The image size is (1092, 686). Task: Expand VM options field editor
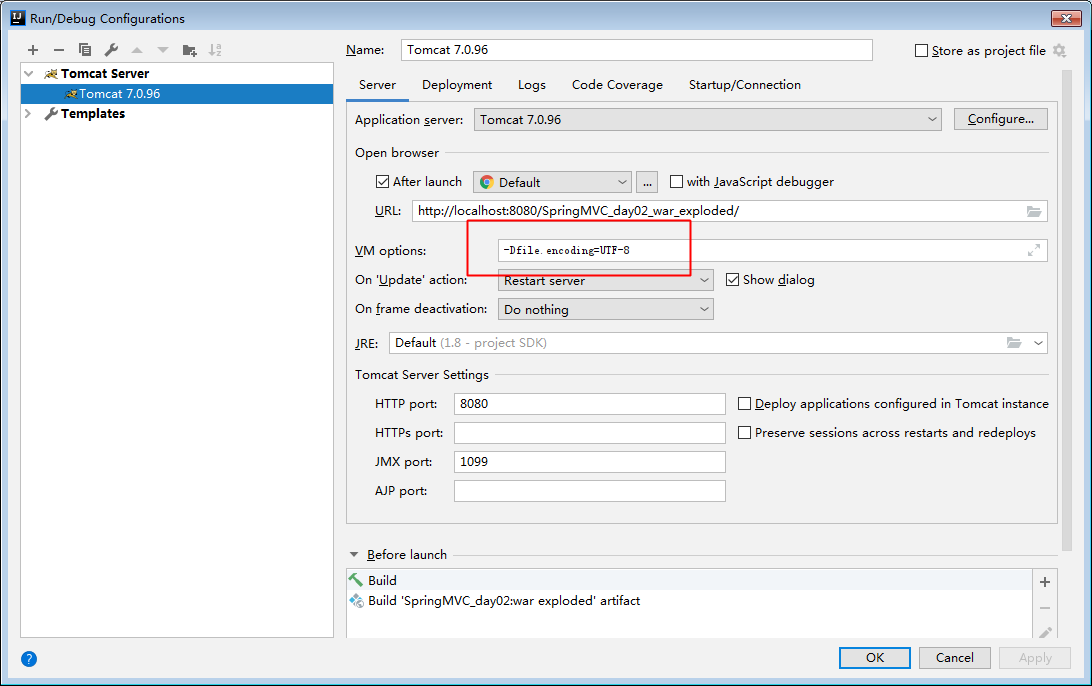pos(1034,250)
